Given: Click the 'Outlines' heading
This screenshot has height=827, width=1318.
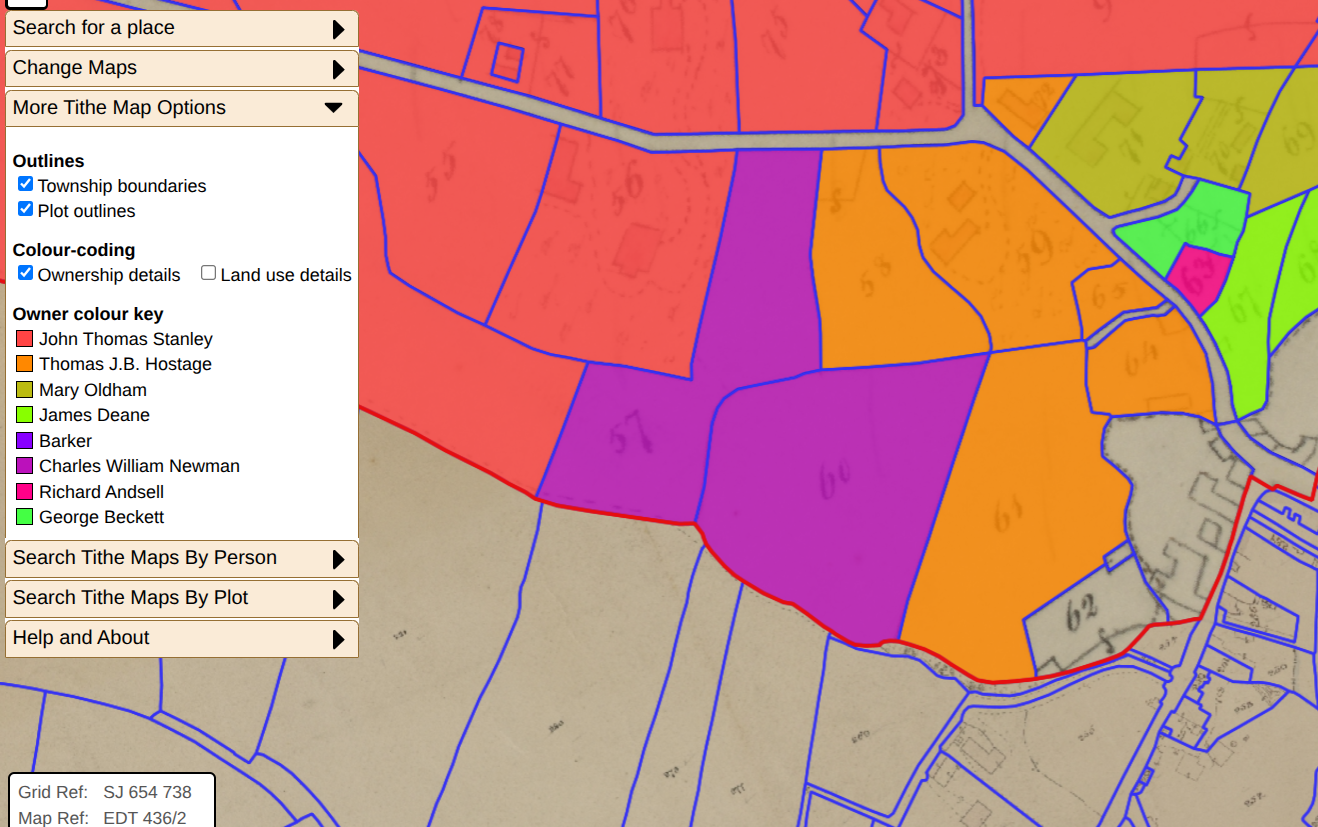Looking at the screenshot, I should coord(49,161).
